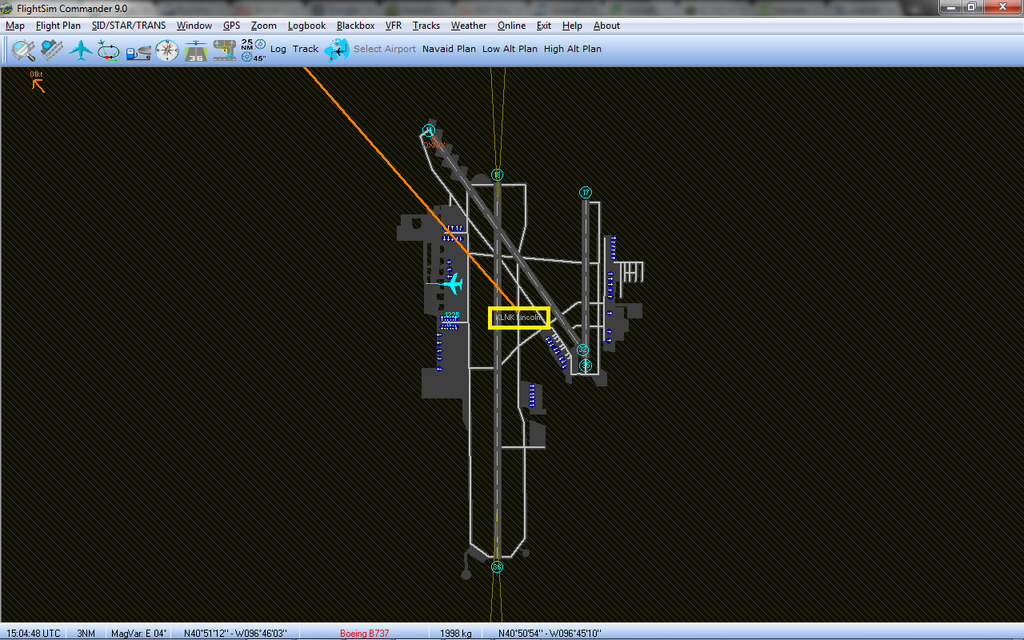Toggle the Track button in toolbar
The height and width of the screenshot is (640, 1024).
305,49
